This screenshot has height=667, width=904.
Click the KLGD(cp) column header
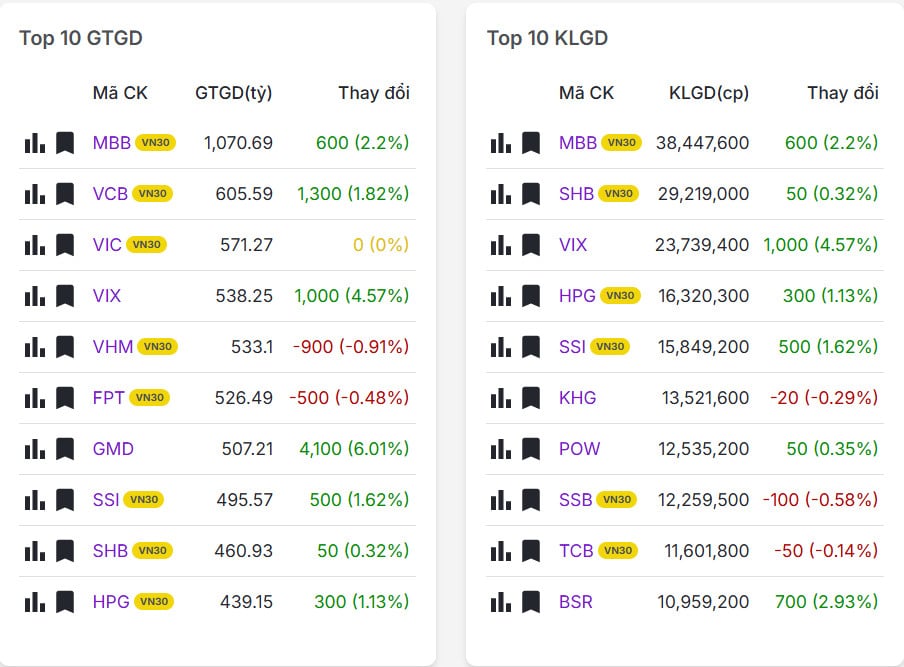(709, 93)
